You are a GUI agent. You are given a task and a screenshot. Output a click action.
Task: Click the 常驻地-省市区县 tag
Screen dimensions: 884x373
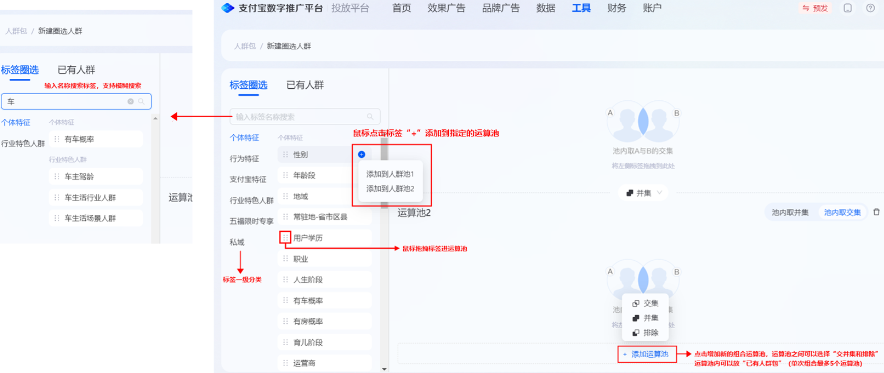coord(325,217)
